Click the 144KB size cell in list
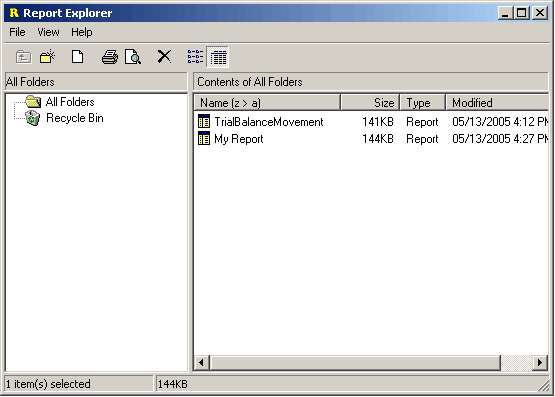The width and height of the screenshot is (555, 397). [x=378, y=139]
